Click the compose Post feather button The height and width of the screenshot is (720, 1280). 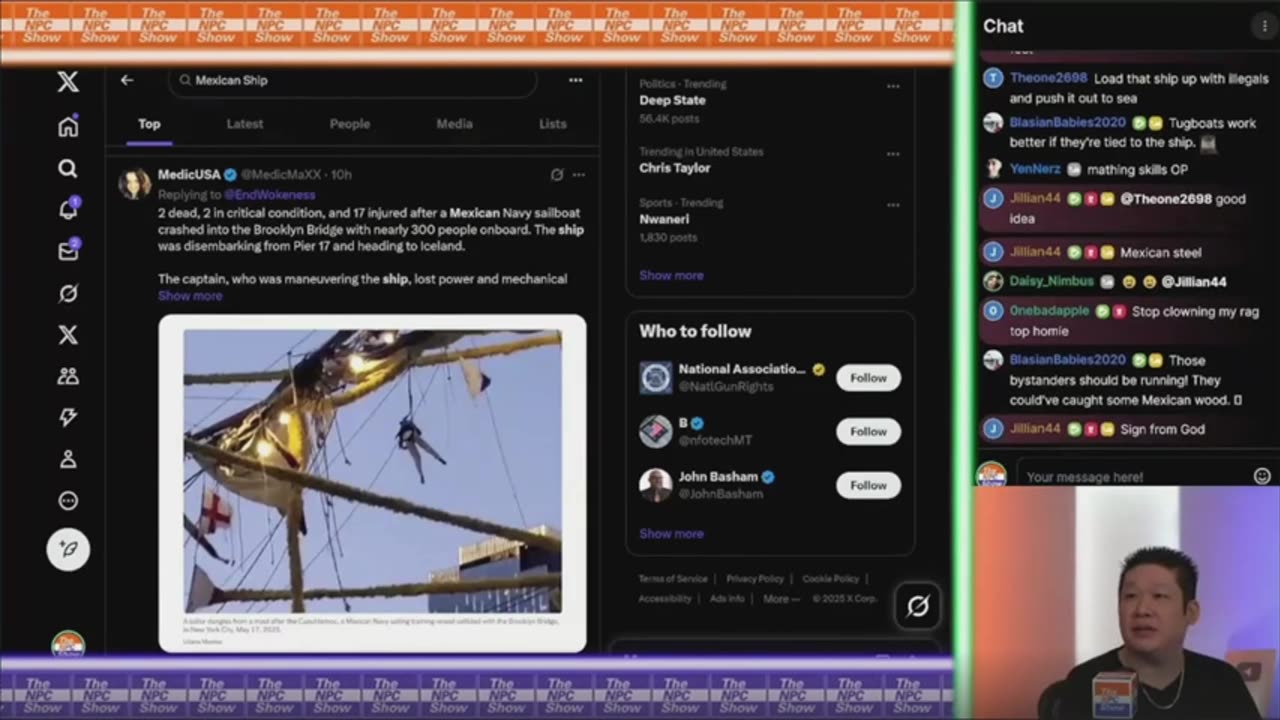pyautogui.click(x=68, y=549)
